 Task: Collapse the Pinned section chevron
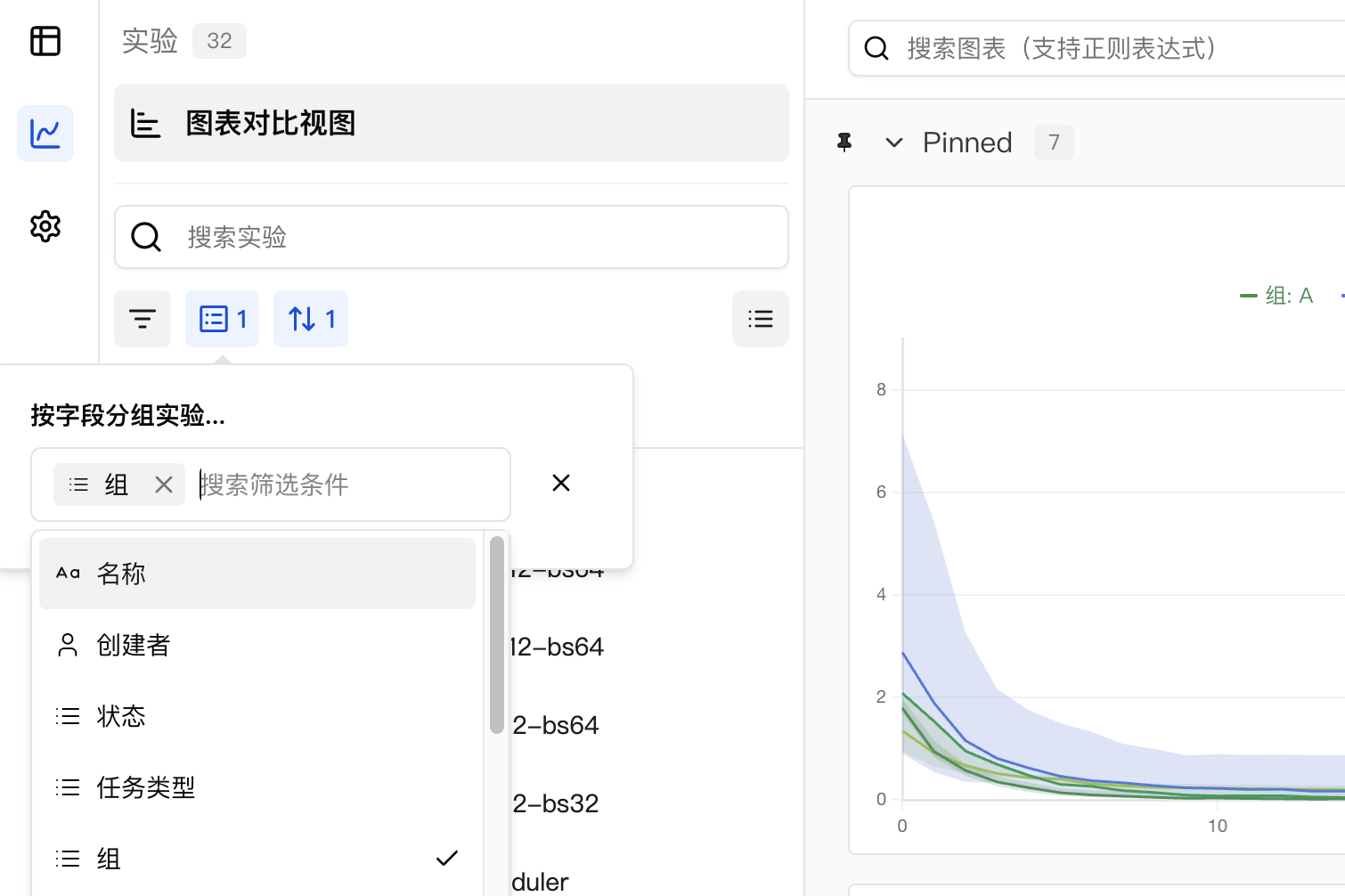[894, 143]
